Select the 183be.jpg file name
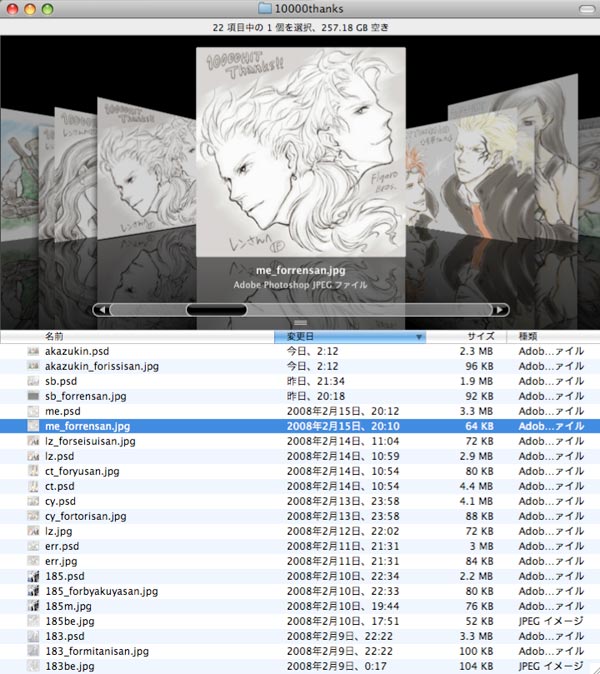600x674 pixels. [70, 666]
